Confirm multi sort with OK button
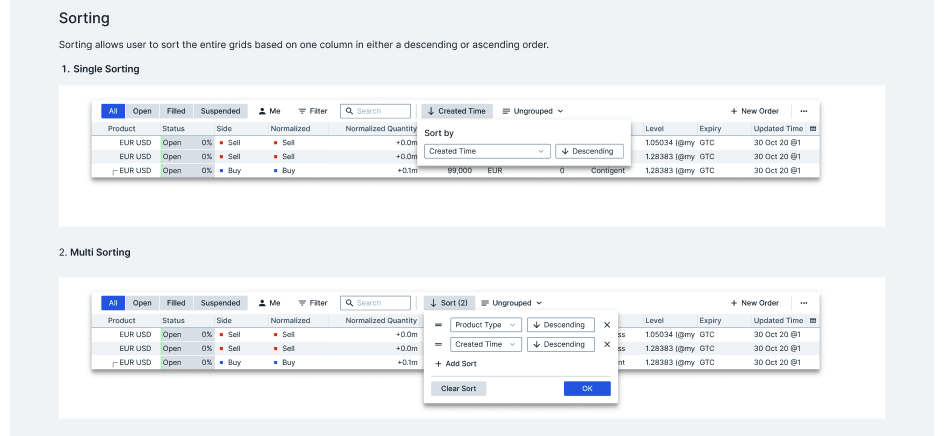Screen dimensions: 945x436 pyautogui.click(x=587, y=388)
